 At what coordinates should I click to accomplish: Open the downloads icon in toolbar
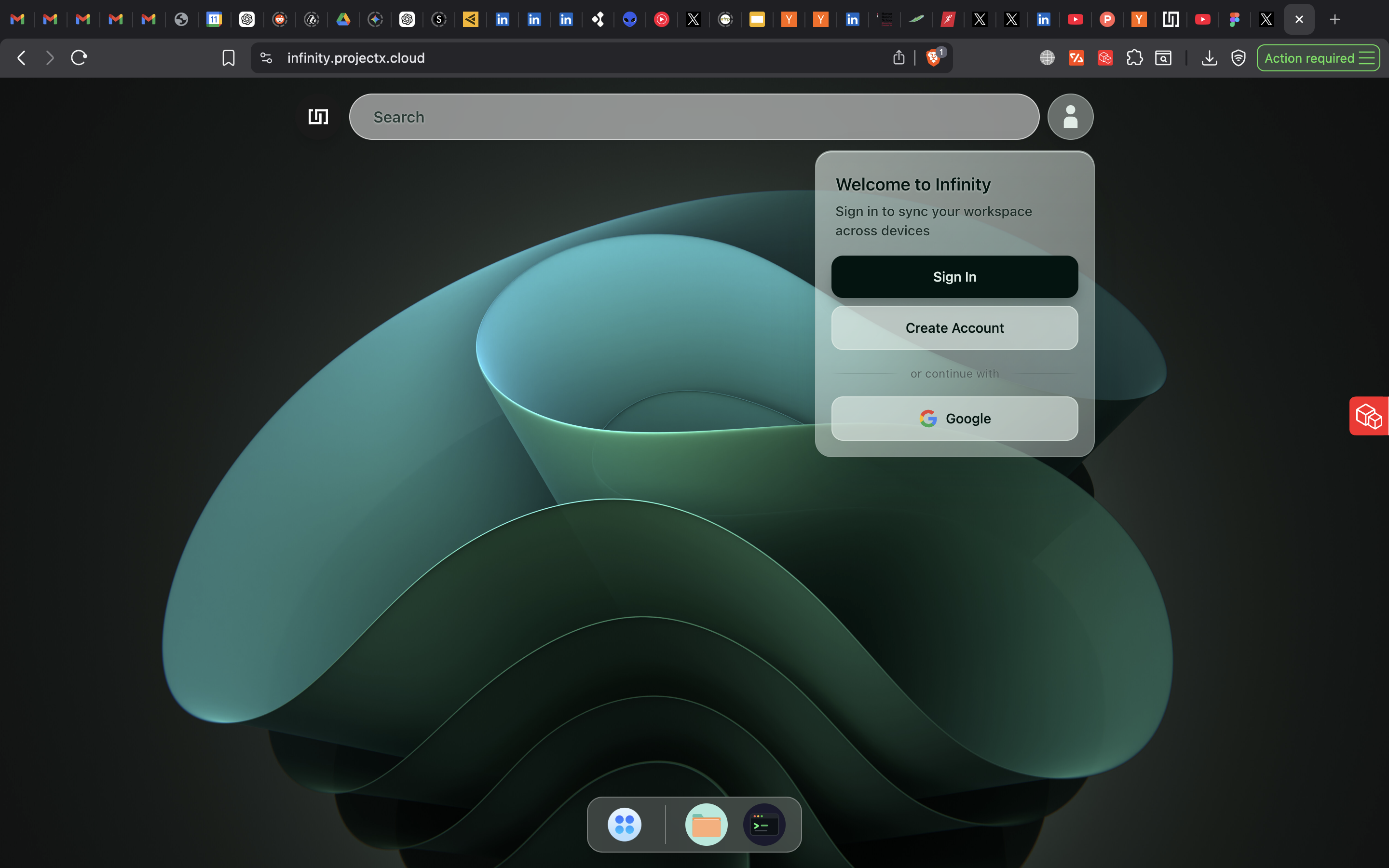pyautogui.click(x=1209, y=57)
